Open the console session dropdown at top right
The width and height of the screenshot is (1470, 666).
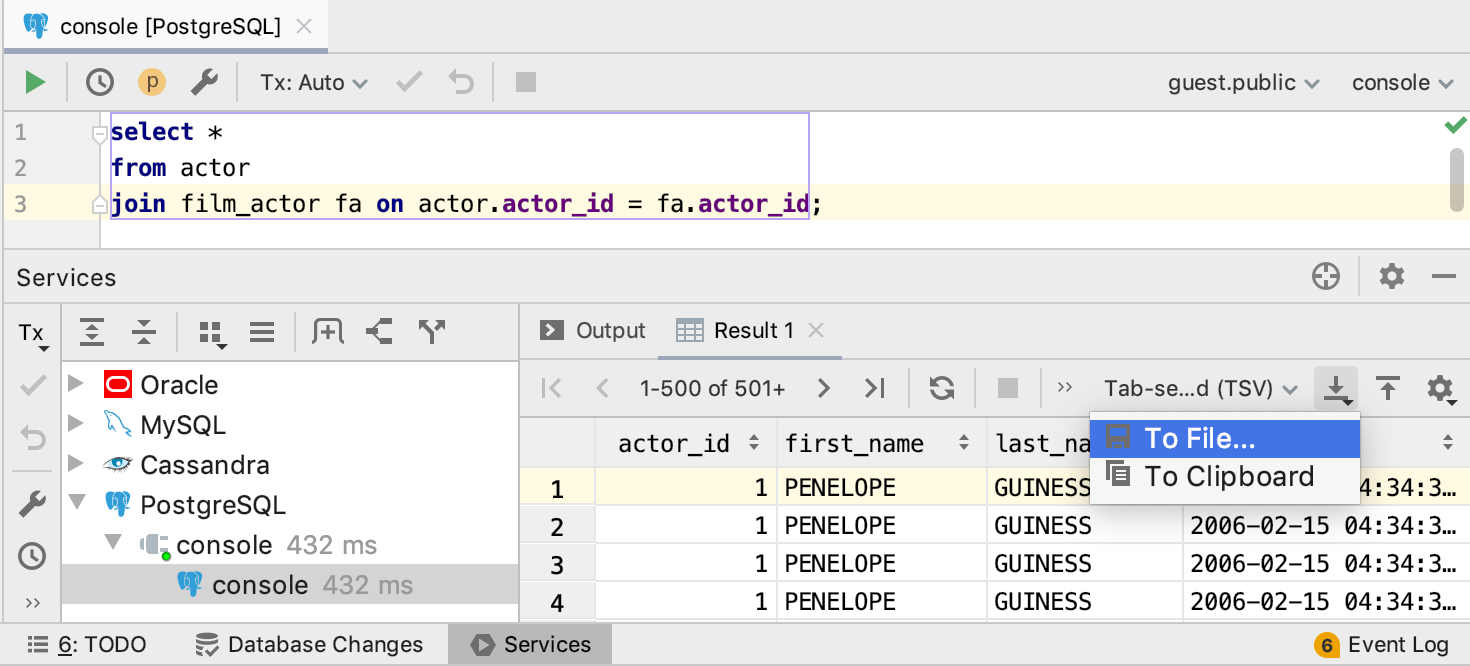tap(1402, 82)
